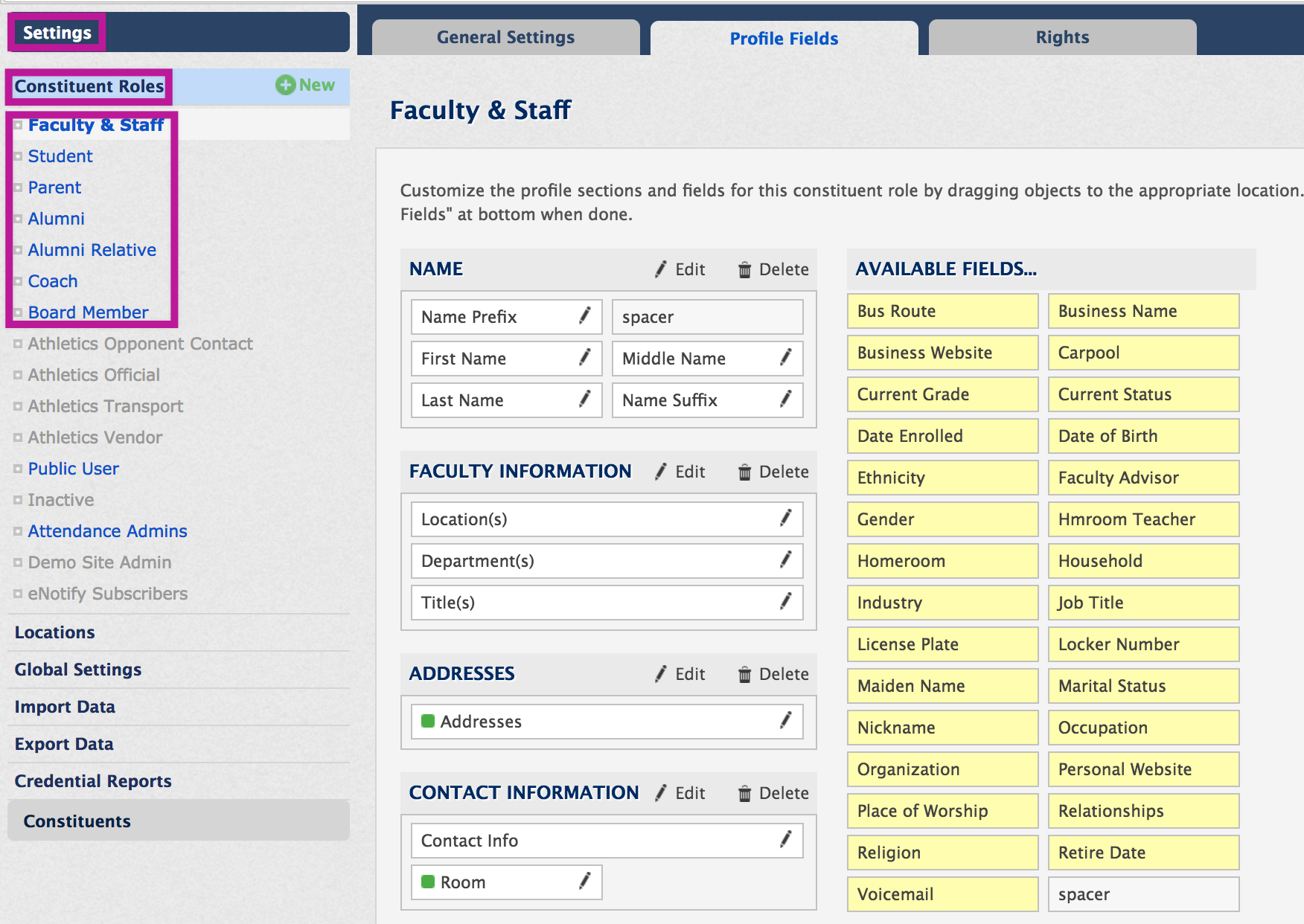The width and height of the screenshot is (1304, 924).
Task: Click the square marker beside Public User
Action: [18, 468]
